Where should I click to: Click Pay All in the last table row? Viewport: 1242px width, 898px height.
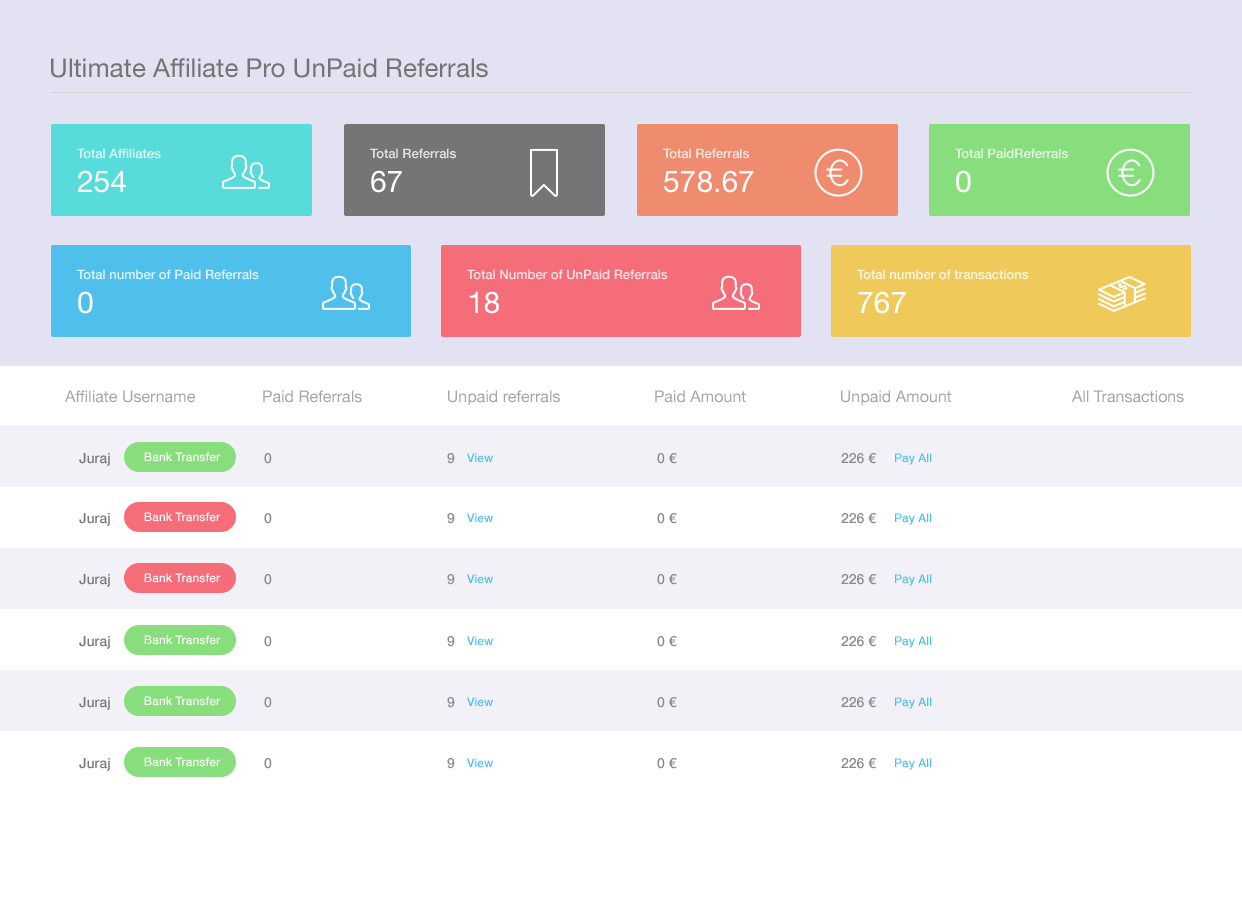913,763
